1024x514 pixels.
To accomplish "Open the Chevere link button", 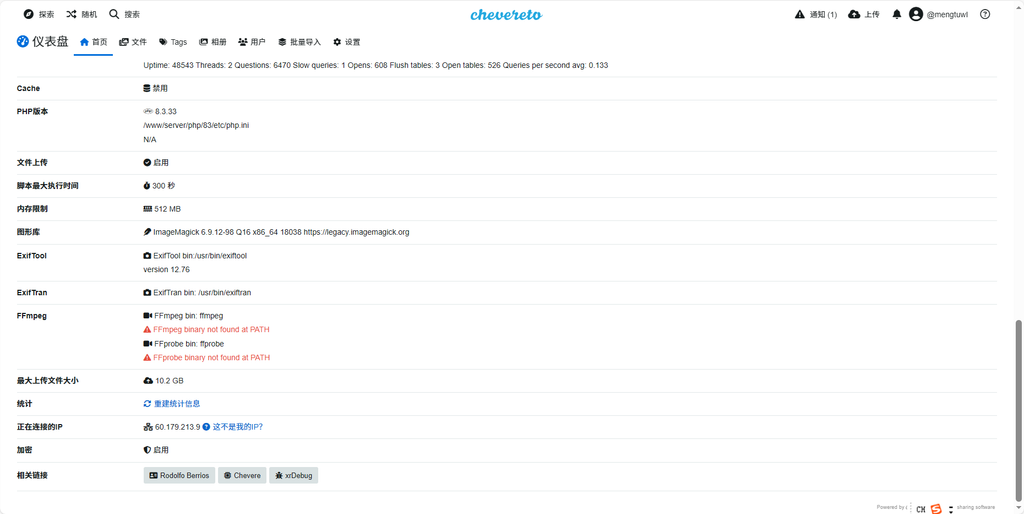I will [242, 475].
